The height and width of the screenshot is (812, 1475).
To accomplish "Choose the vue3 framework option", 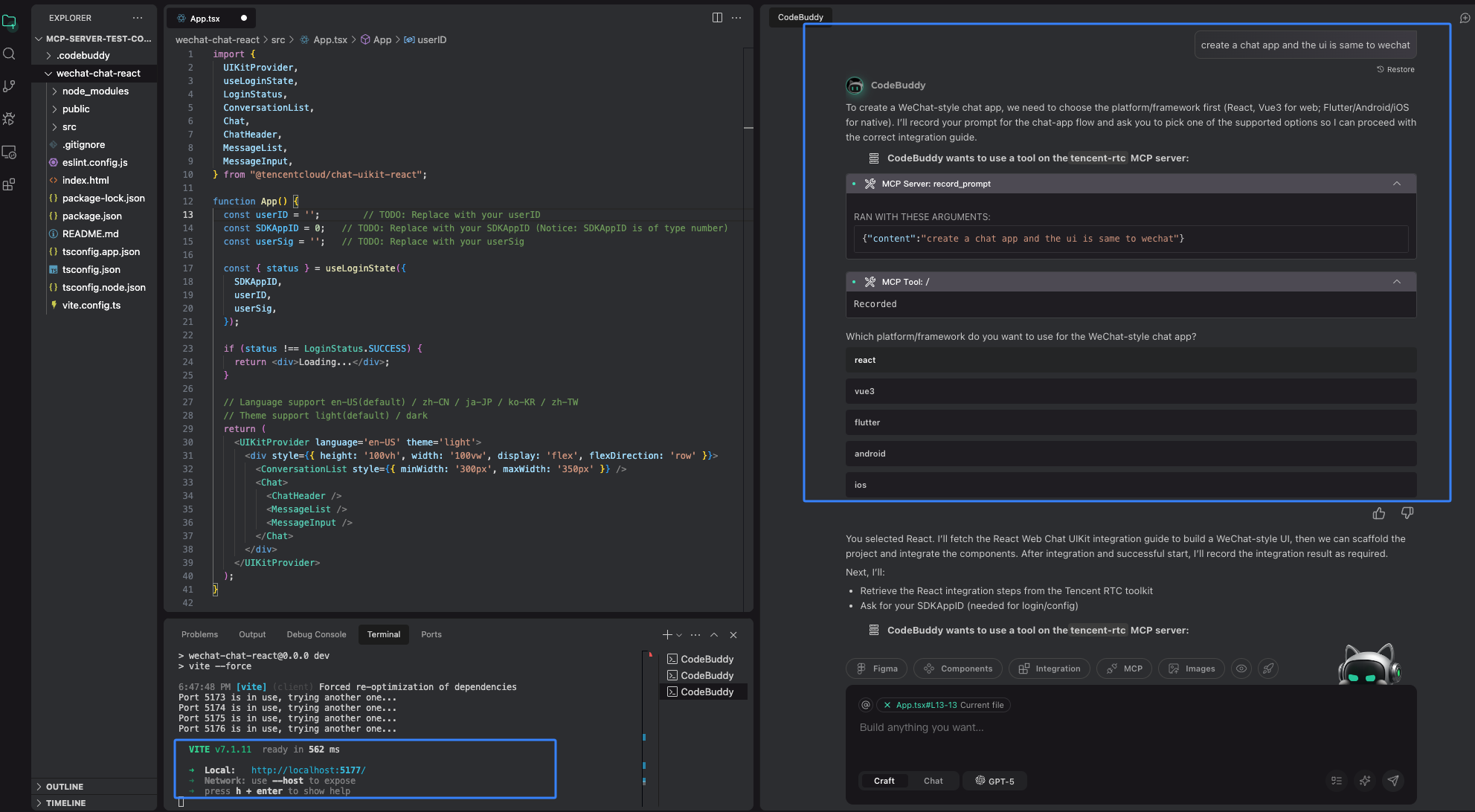I will (1131, 391).
